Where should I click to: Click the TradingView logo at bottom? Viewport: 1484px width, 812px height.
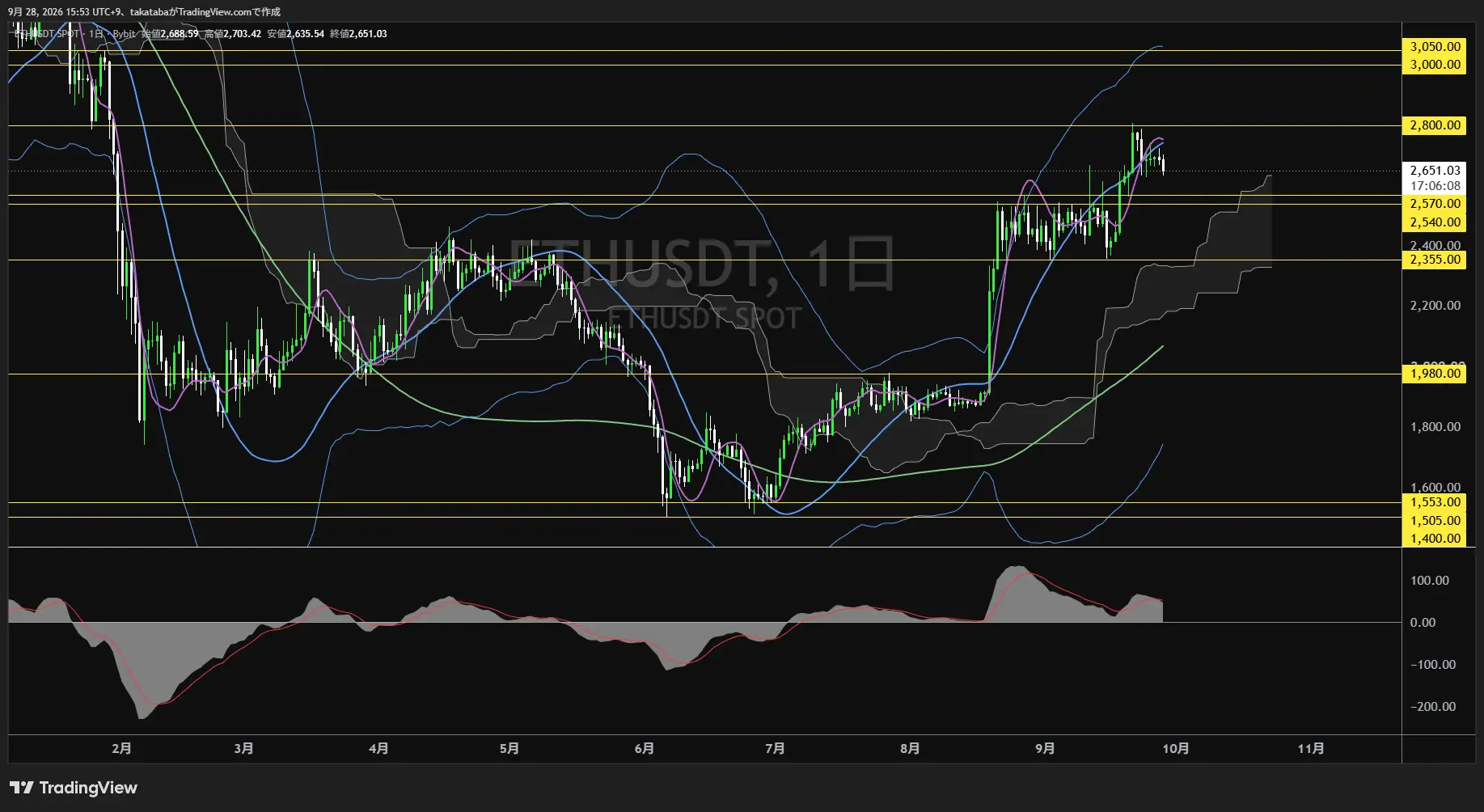coord(74,788)
